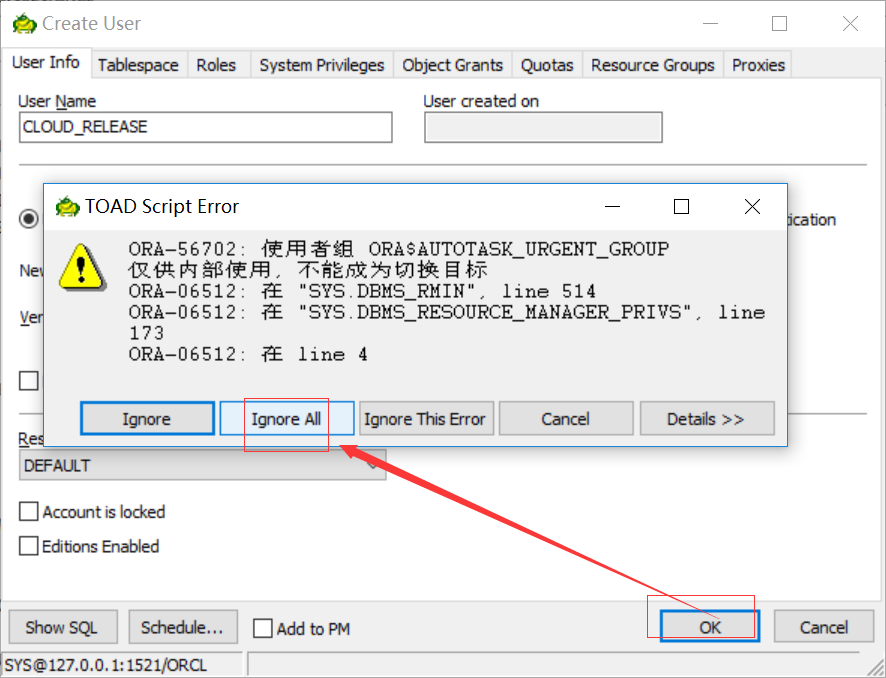Click the User Name label
This screenshot has height=678, width=886.
pyautogui.click(x=57, y=101)
